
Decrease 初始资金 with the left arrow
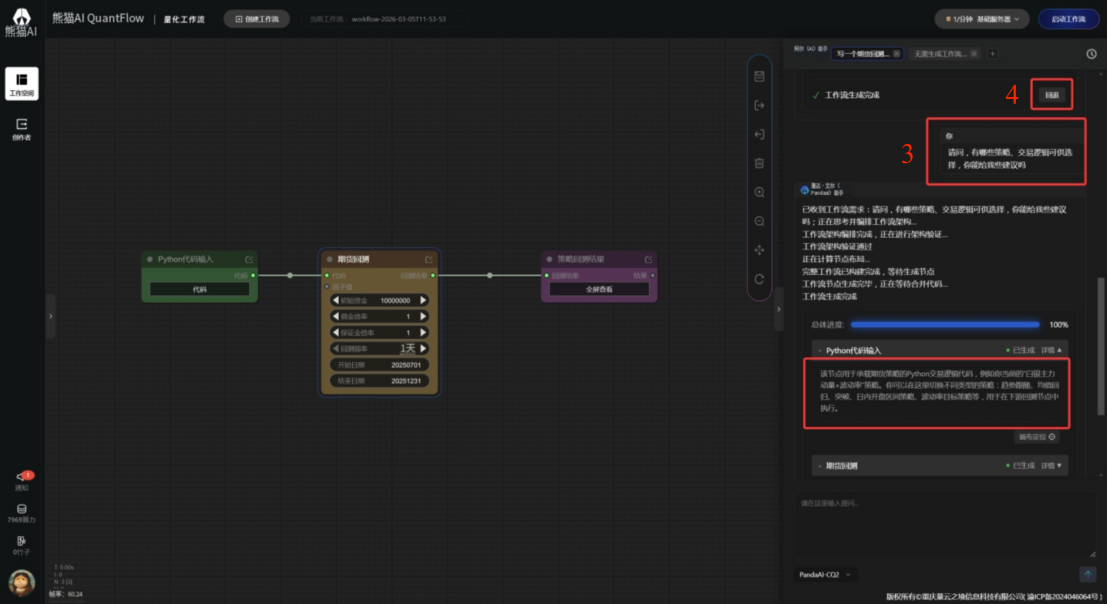pyautogui.click(x=336, y=300)
